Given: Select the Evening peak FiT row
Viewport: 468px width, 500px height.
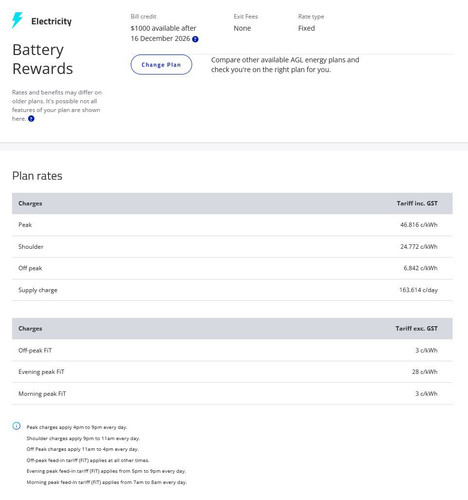Looking at the screenshot, I should pyautogui.click(x=232, y=372).
